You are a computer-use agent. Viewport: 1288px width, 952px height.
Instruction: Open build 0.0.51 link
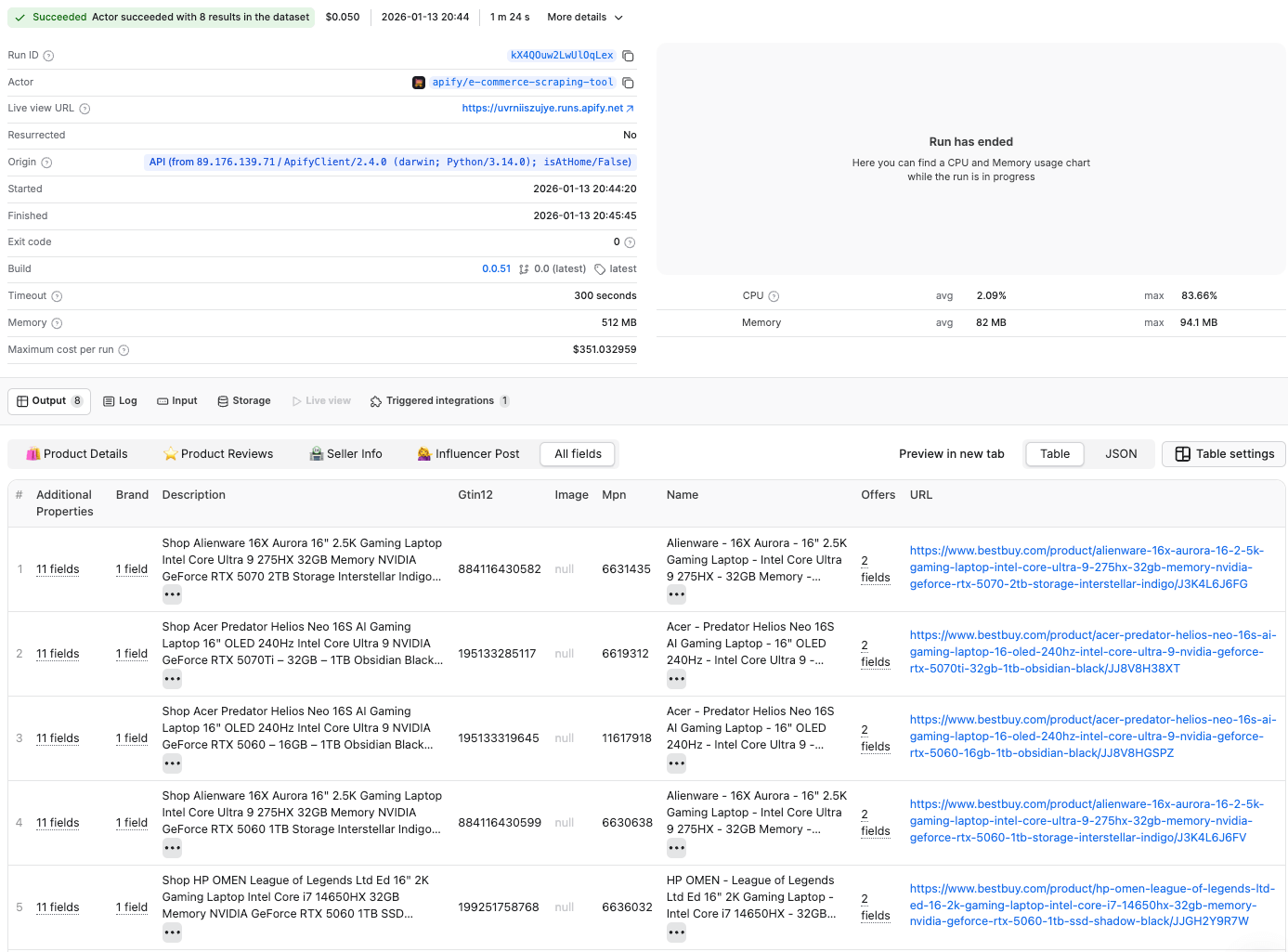tap(496, 269)
